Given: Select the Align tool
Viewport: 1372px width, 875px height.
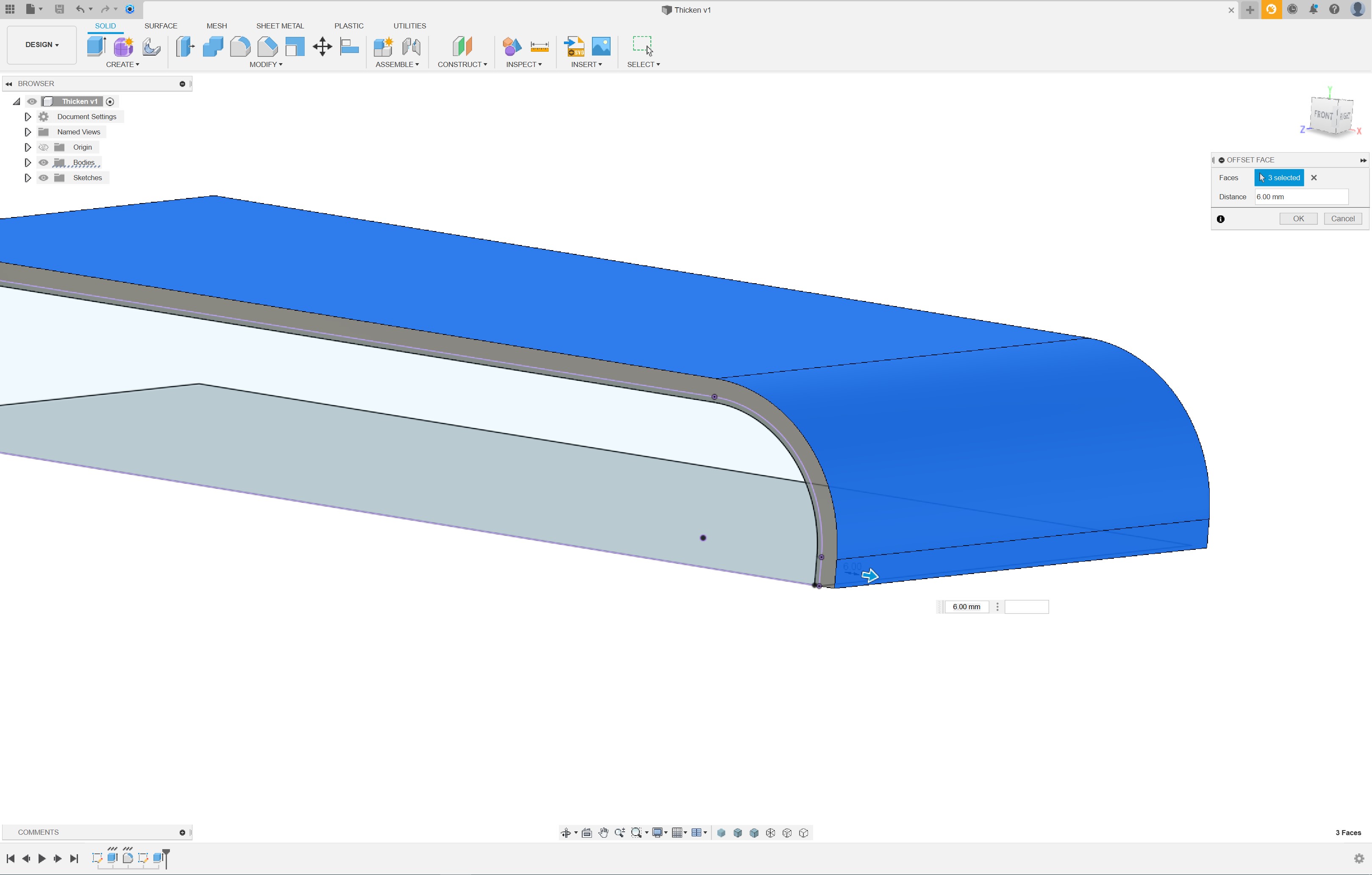Looking at the screenshot, I should pyautogui.click(x=349, y=46).
